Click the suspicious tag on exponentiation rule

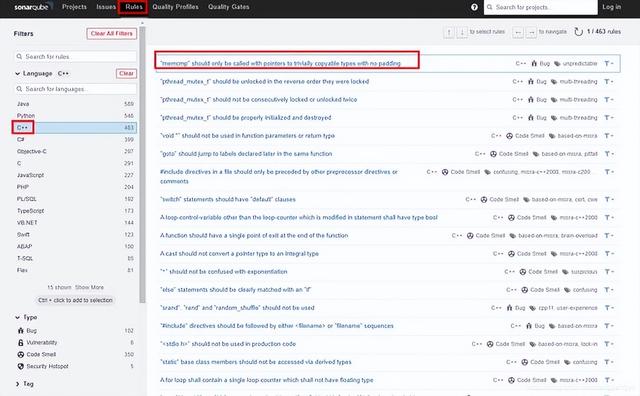(x=584, y=272)
